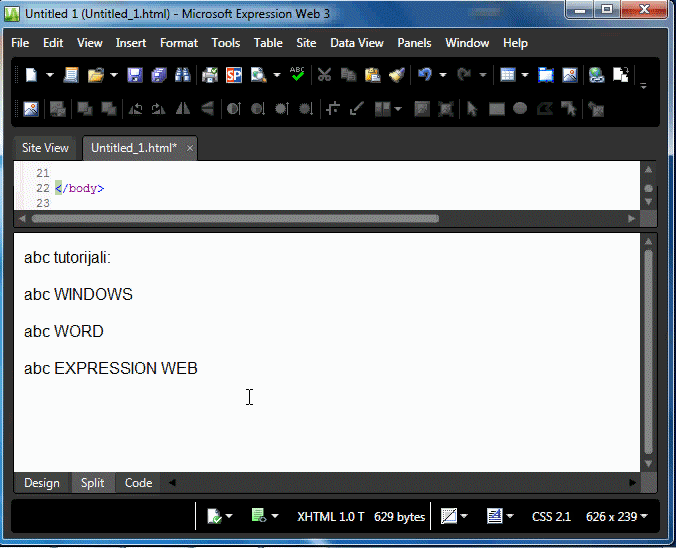
Task: Click the Save icon in toolbar
Action: [x=134, y=75]
